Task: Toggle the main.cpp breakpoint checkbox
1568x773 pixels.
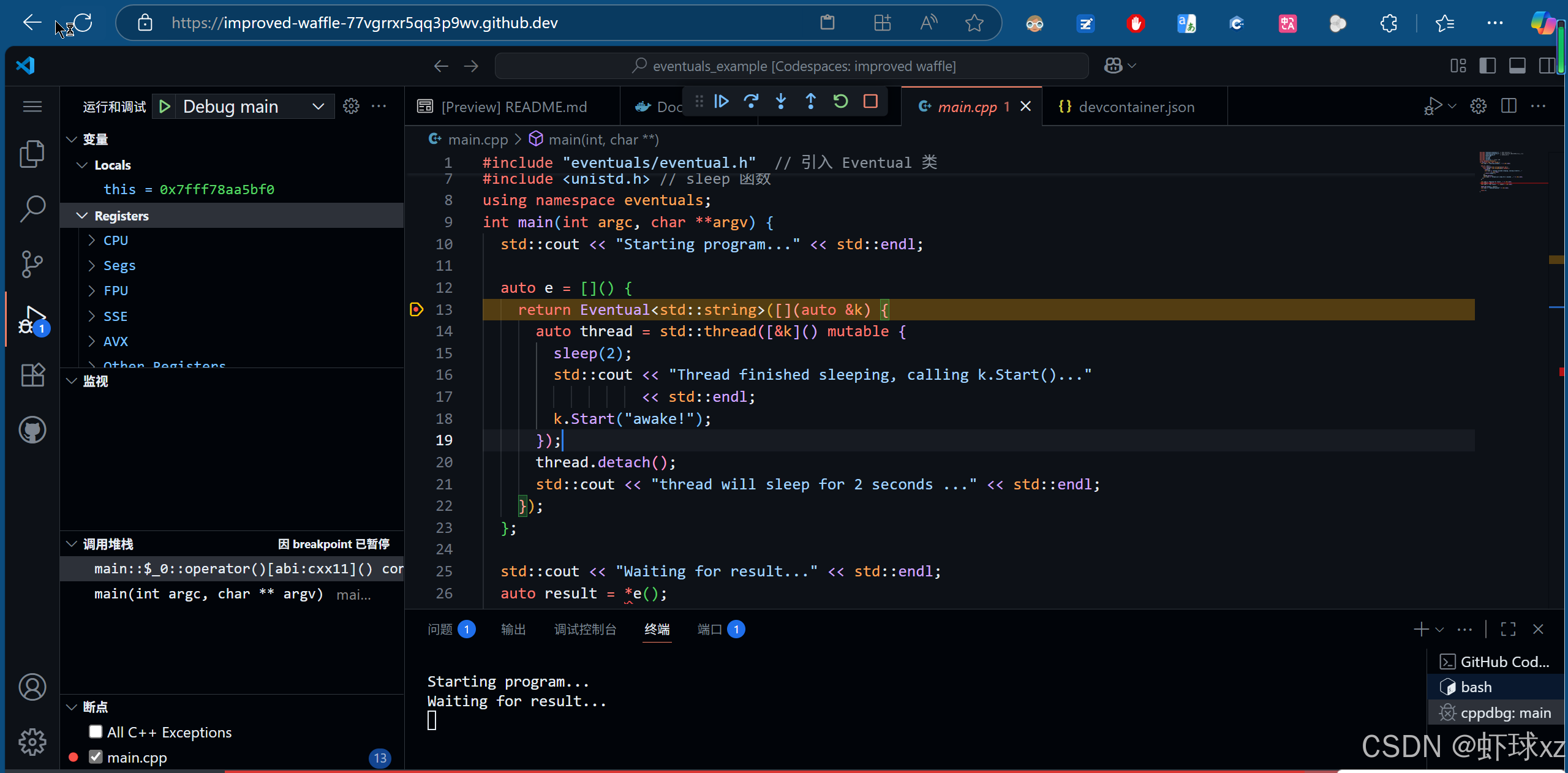Action: [x=96, y=757]
